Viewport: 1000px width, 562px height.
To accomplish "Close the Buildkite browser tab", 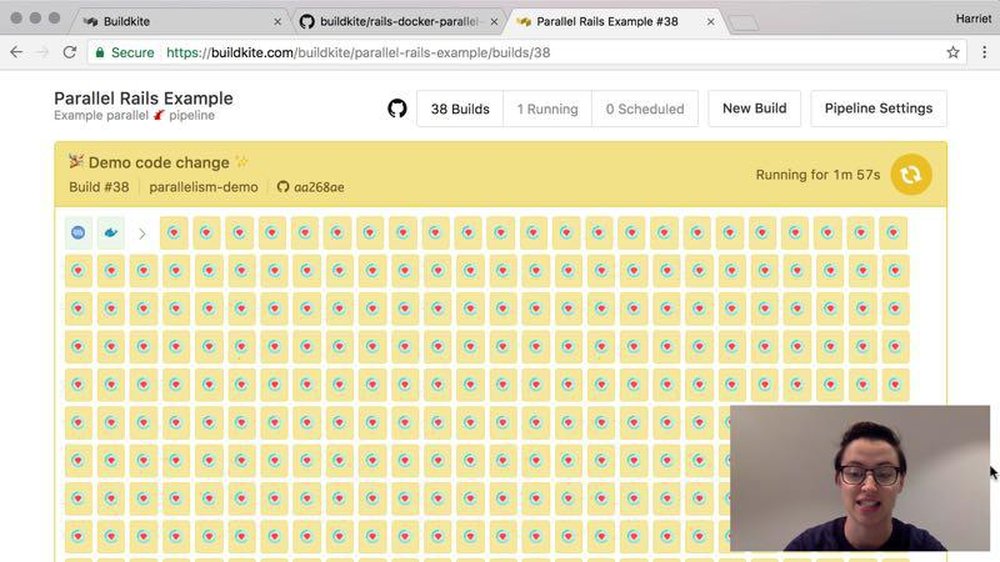I will click(x=277, y=22).
